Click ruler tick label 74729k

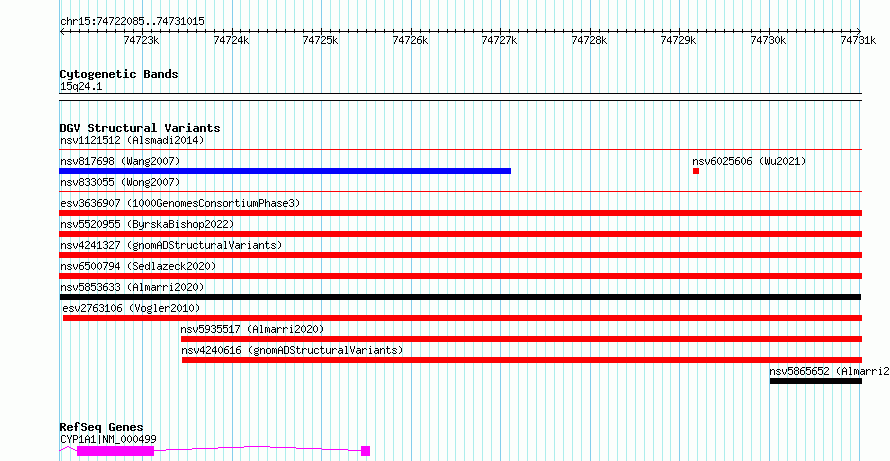[x=678, y=40]
